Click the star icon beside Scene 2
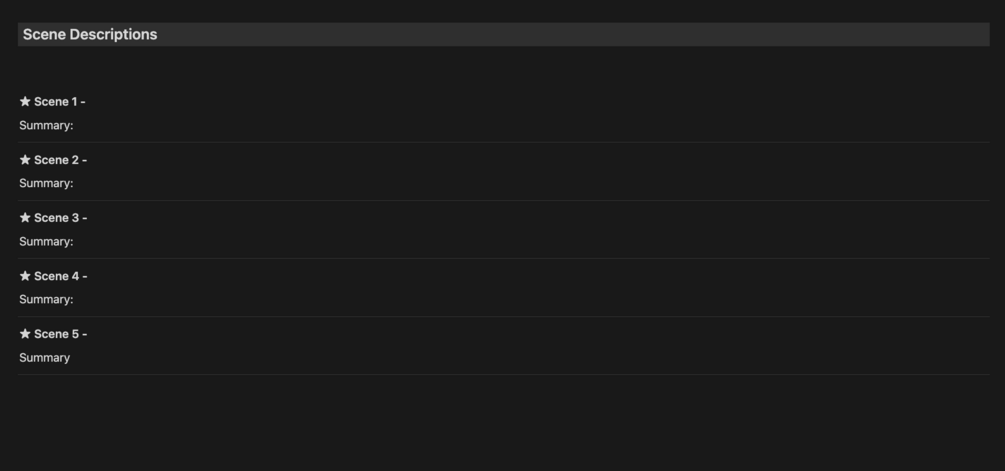Viewport: 1005px width, 471px height. point(25,160)
